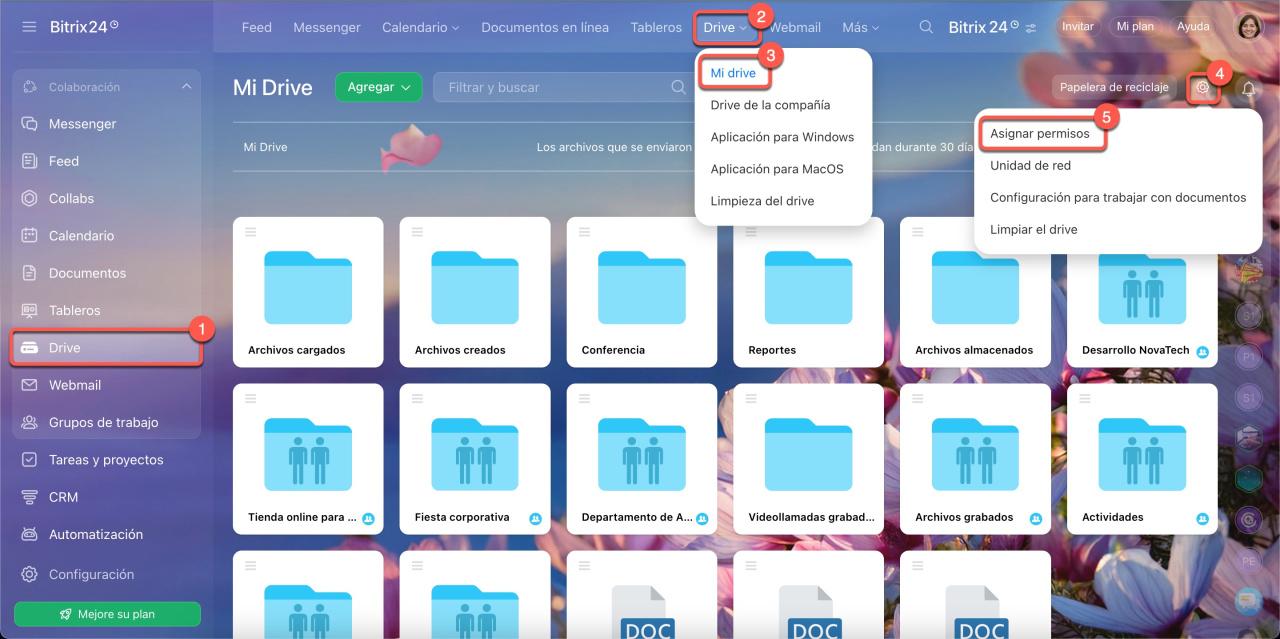
Task: Open Feed in the top menu
Action: point(257,27)
